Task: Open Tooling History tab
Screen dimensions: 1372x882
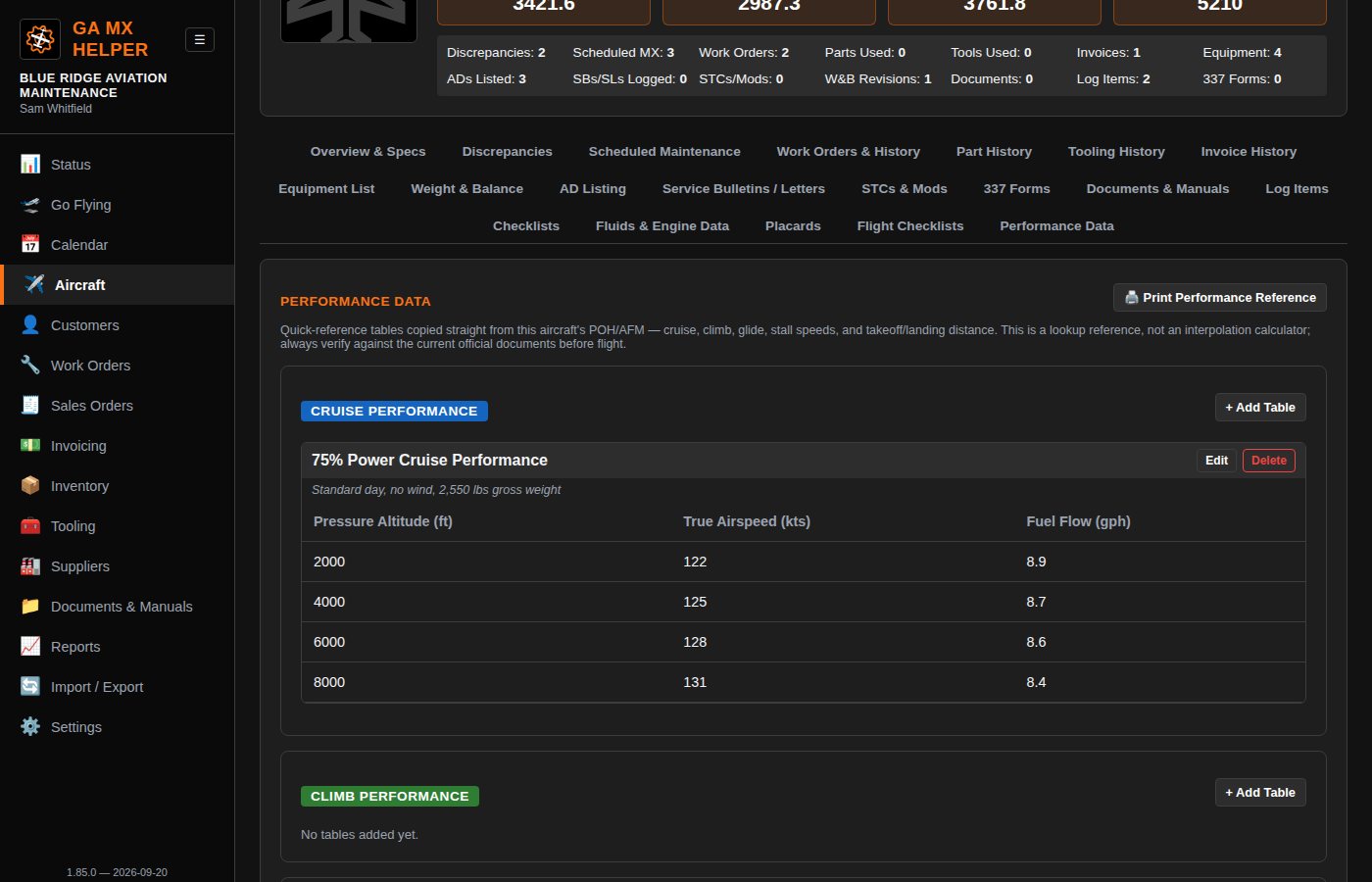Action: [x=1116, y=151]
